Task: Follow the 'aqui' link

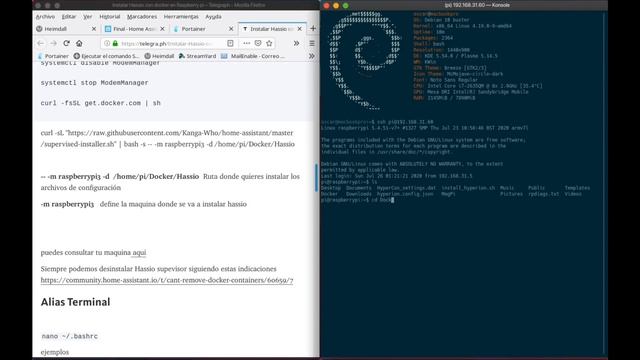Action: tap(139, 252)
